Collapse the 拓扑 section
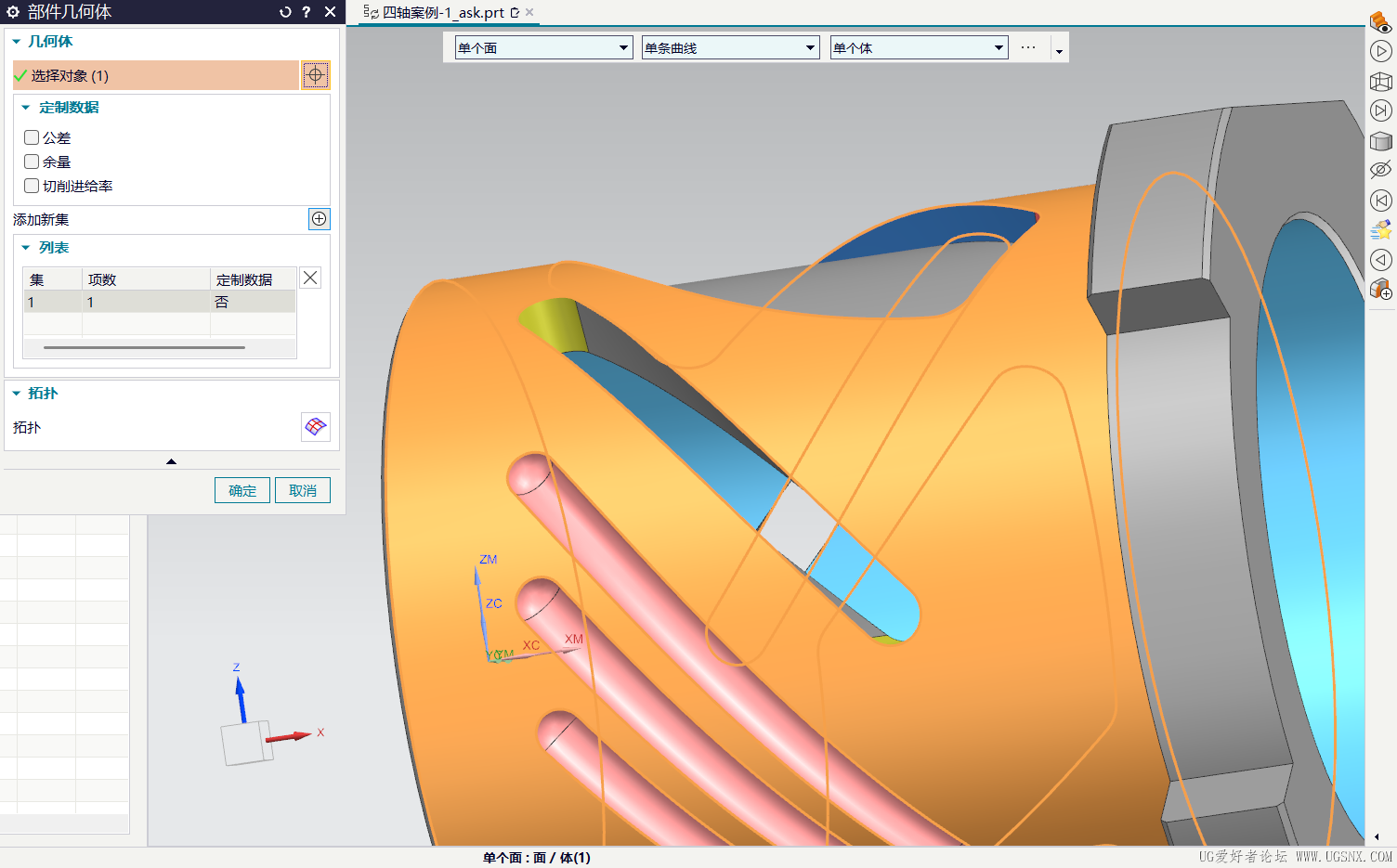This screenshot has height=868, width=1397. click(x=17, y=394)
